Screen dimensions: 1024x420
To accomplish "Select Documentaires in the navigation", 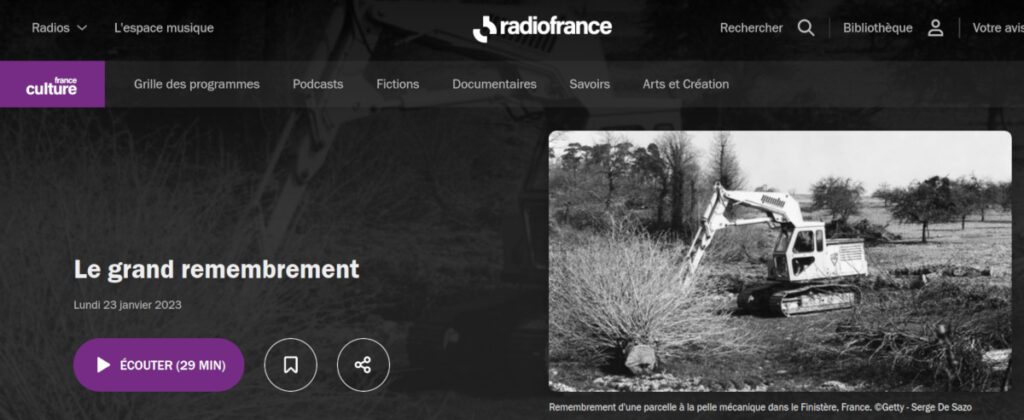I will (494, 84).
